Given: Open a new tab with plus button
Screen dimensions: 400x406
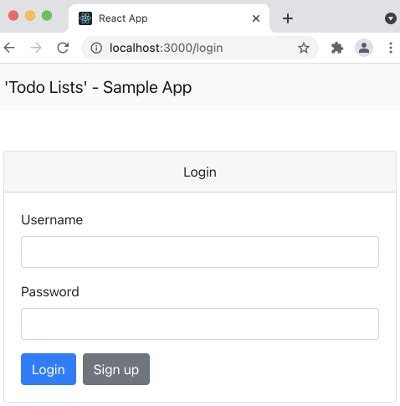Looking at the screenshot, I should click(288, 19).
